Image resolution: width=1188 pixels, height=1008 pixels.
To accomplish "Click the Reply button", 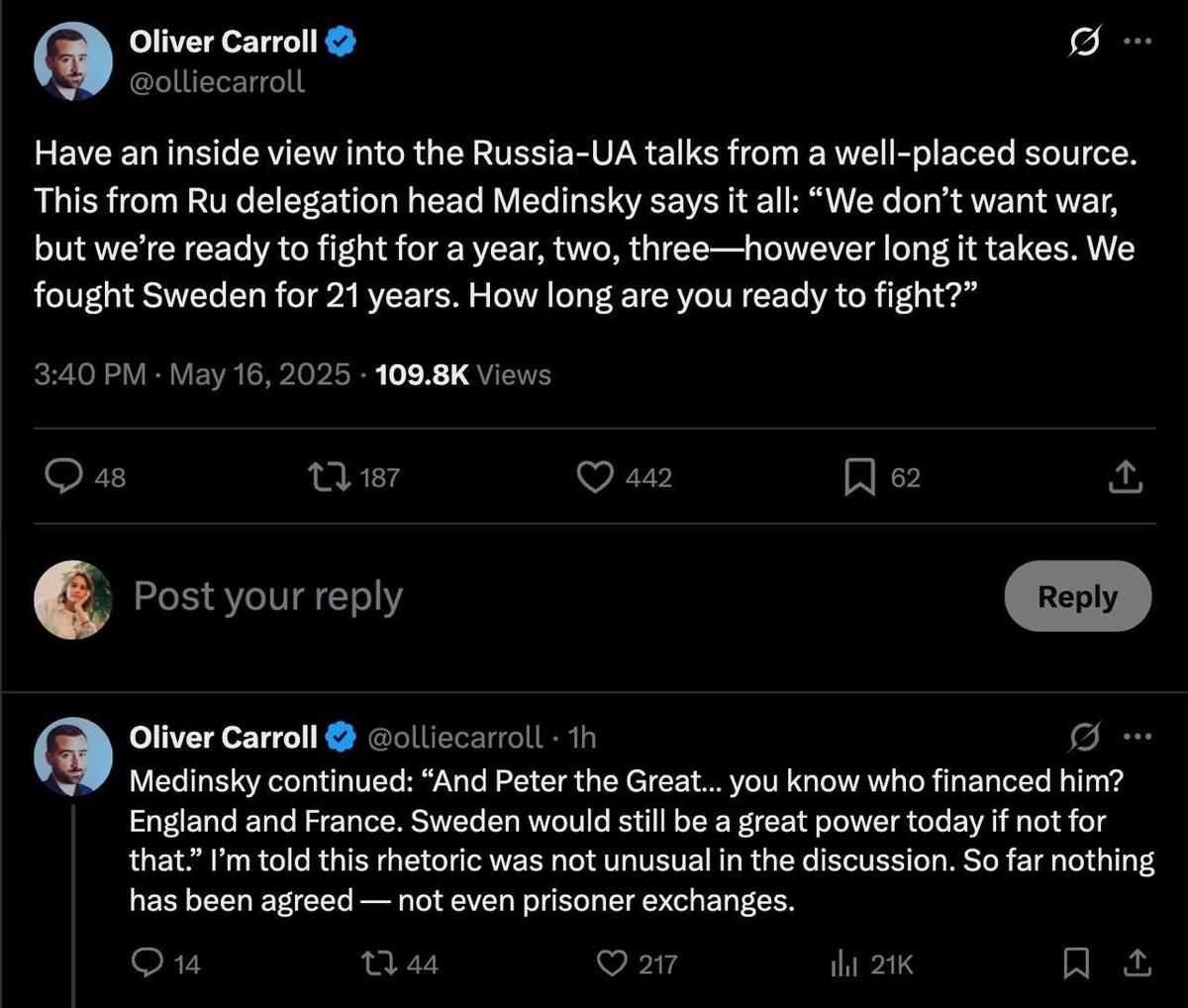I will pyautogui.click(x=1077, y=596).
